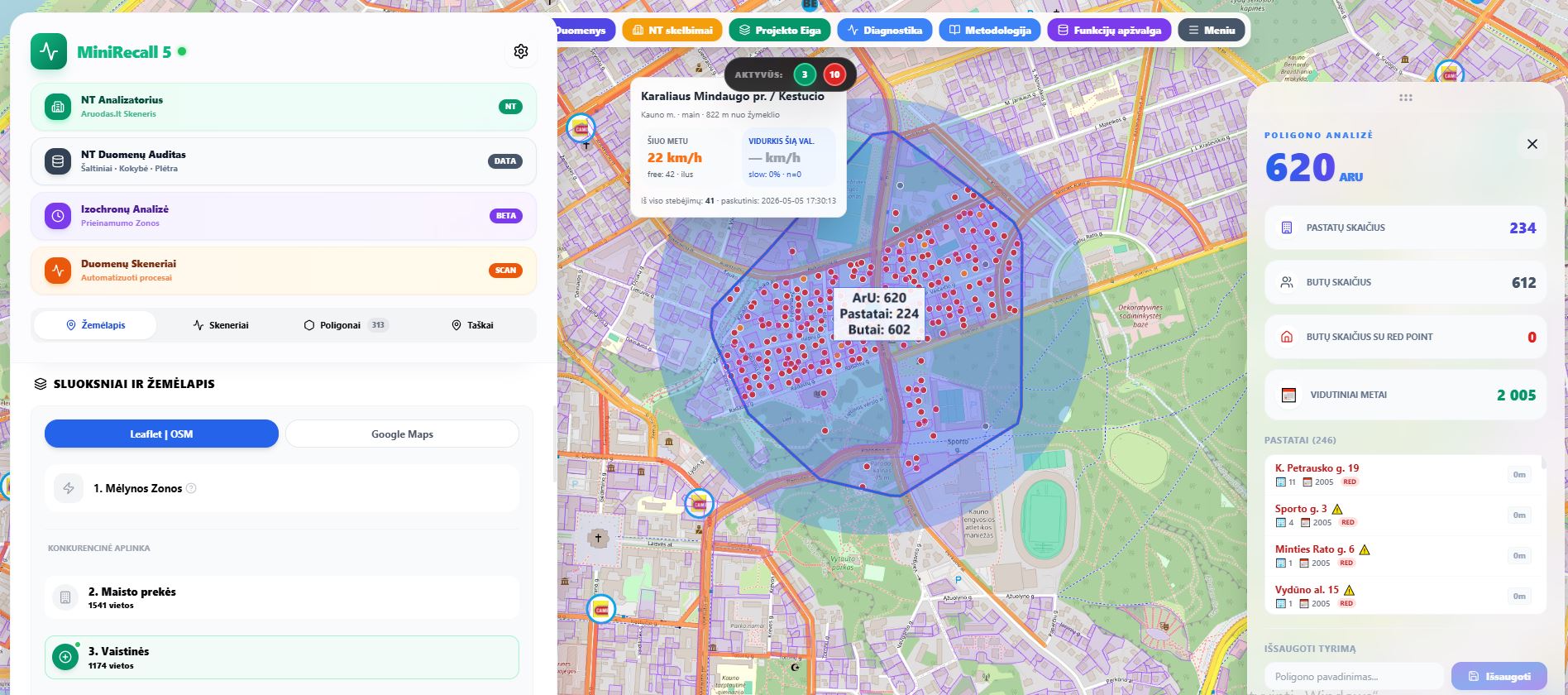
Task: Open Metodologija in the top bar
Action: pos(990,31)
